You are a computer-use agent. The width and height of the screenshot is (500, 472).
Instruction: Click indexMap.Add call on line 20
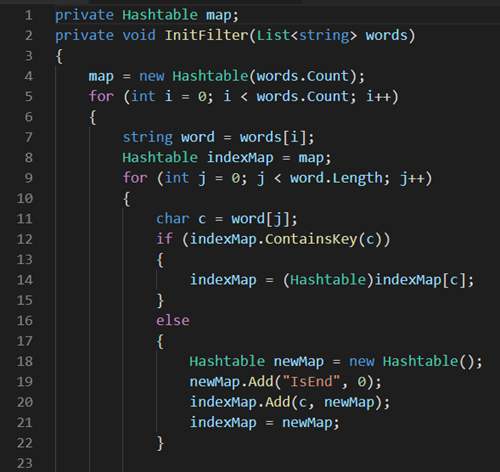coord(240,402)
